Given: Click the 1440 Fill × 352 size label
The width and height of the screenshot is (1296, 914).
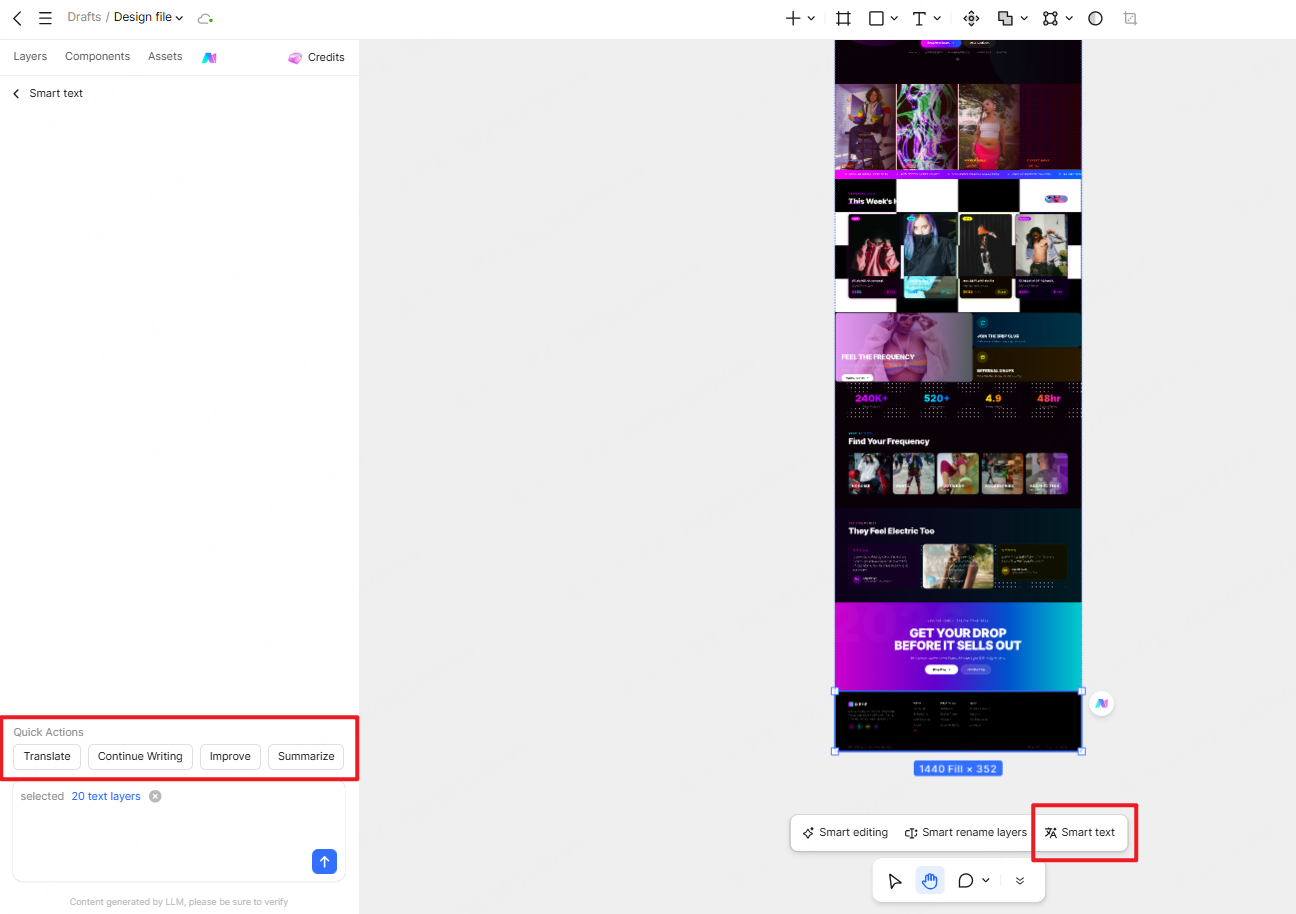Looking at the screenshot, I should point(957,769).
